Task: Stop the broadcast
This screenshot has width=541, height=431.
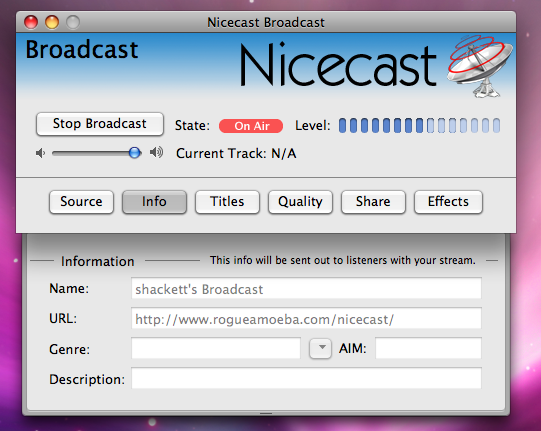Action: click(x=100, y=124)
